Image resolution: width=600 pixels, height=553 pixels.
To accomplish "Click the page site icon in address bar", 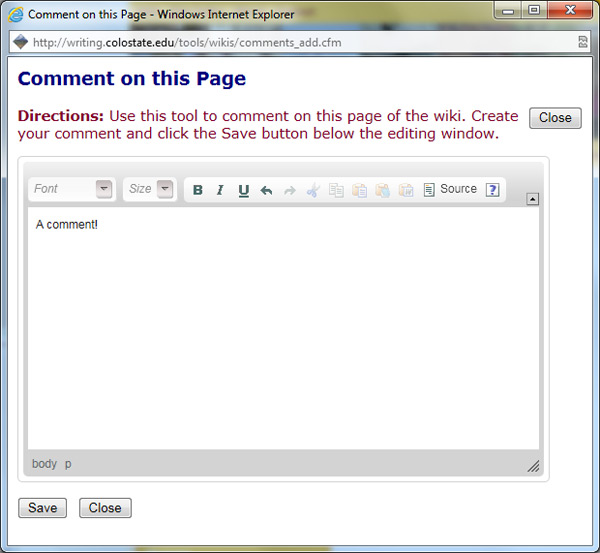I will tap(21, 42).
